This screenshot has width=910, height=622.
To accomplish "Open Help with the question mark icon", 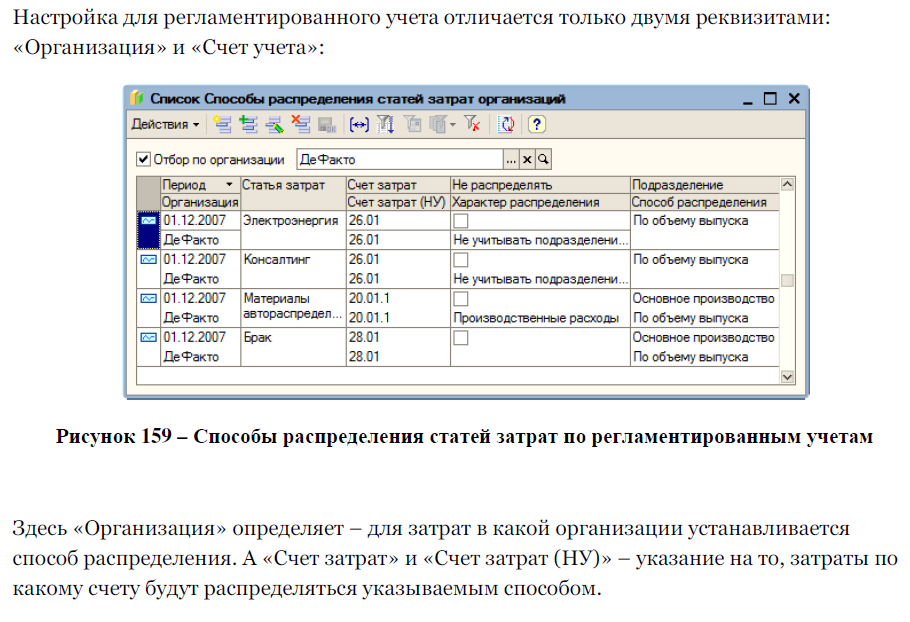I will click(x=537, y=124).
